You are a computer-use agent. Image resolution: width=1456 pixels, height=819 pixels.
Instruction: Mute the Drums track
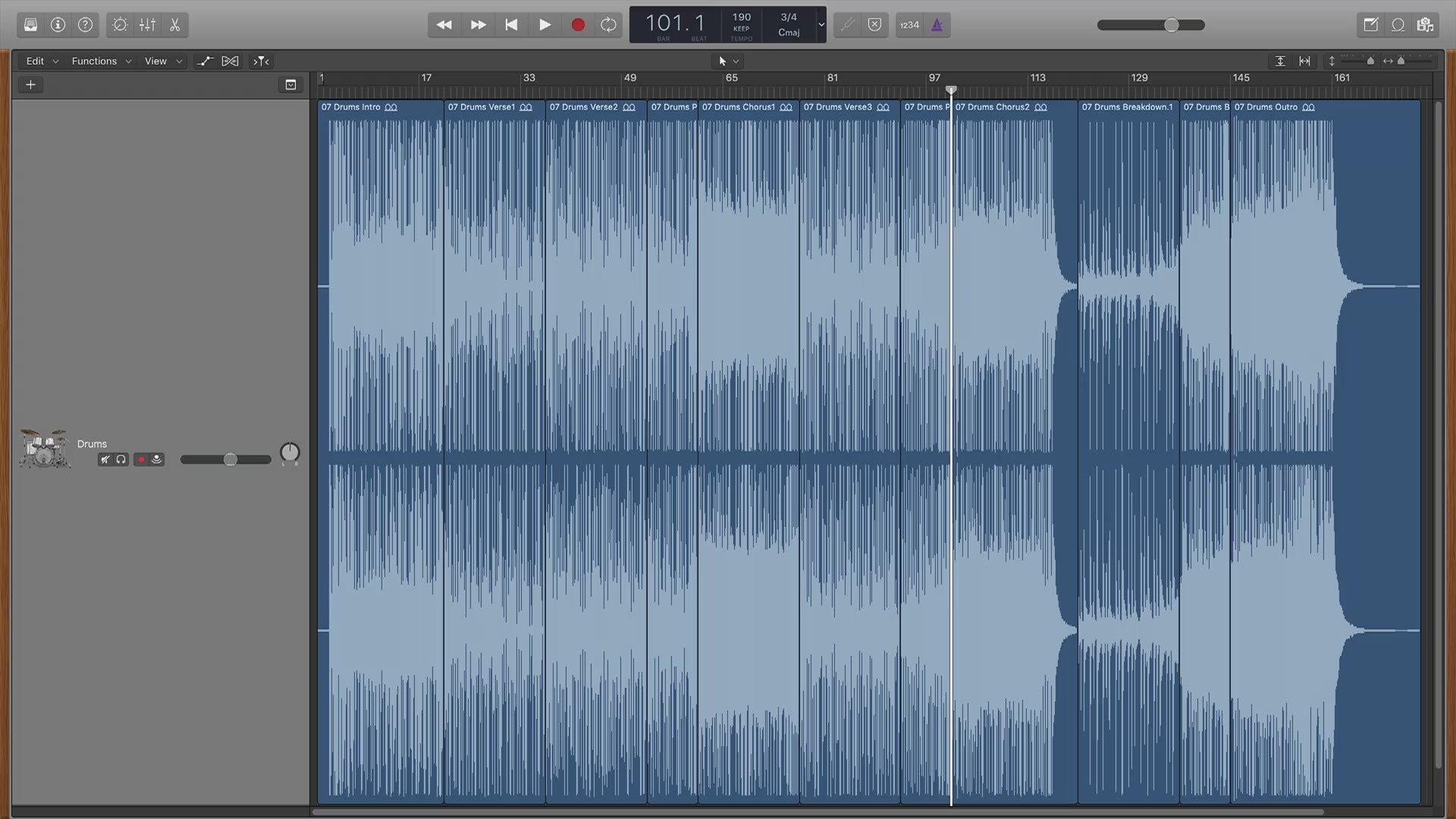pyautogui.click(x=105, y=460)
